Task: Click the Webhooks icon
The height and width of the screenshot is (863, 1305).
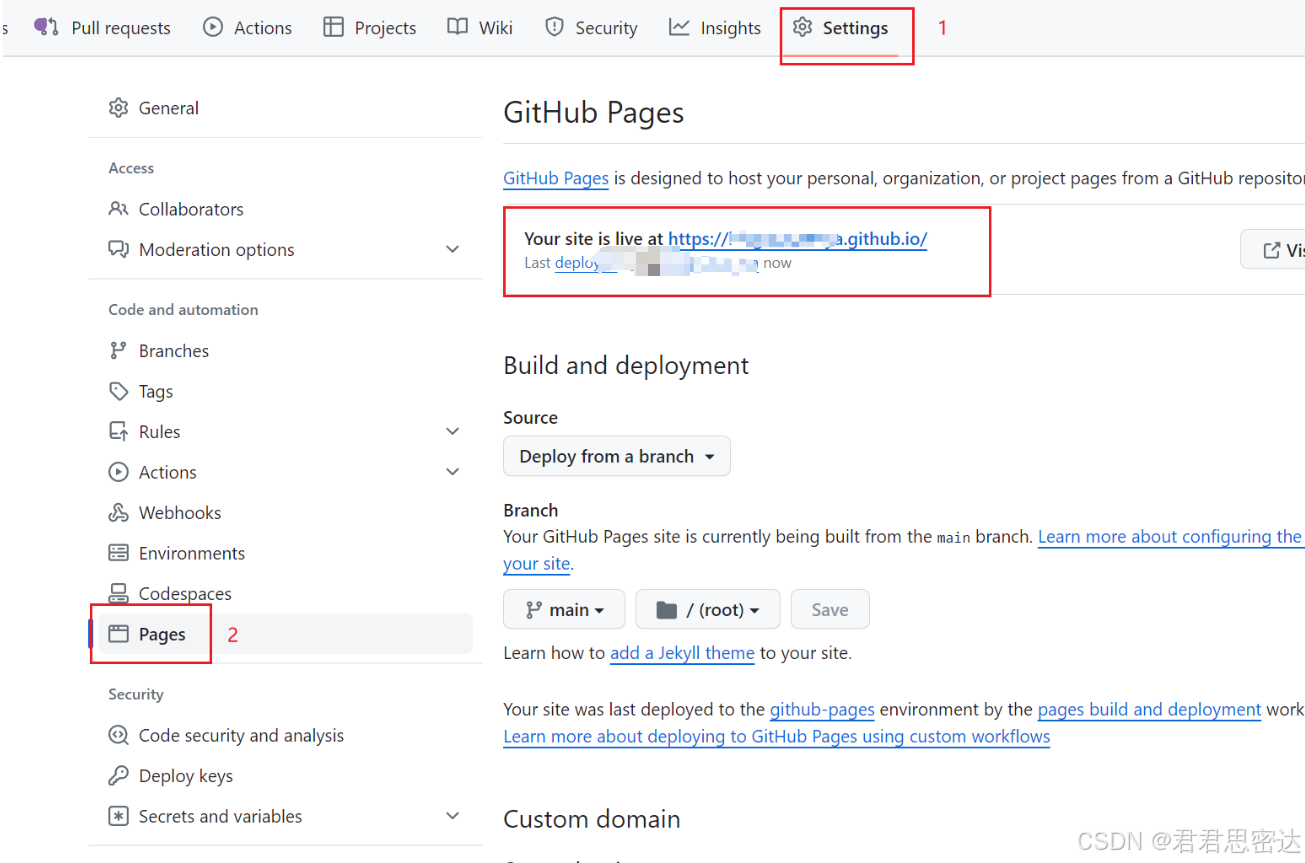Action: point(119,512)
